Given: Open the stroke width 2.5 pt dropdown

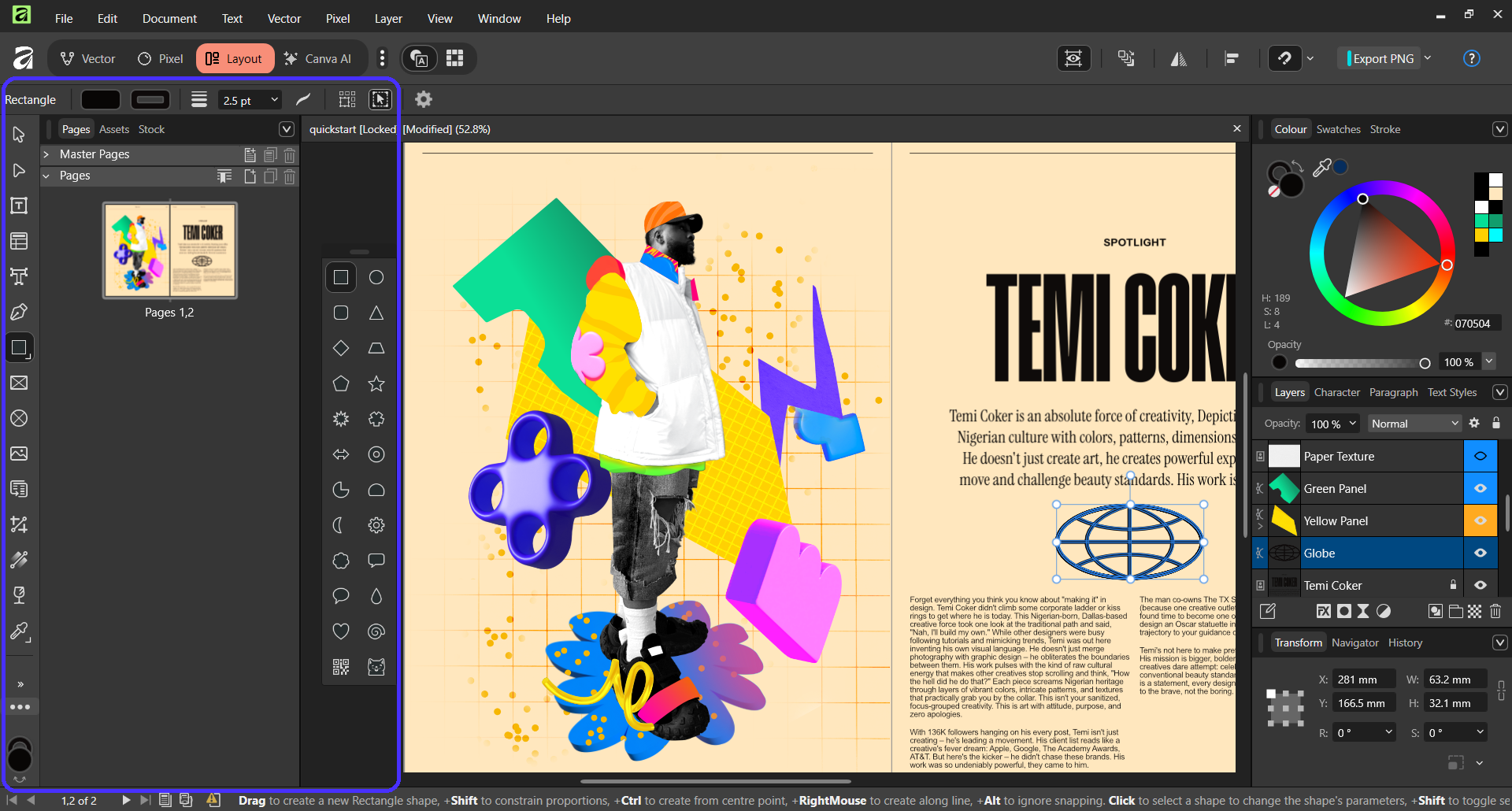Looking at the screenshot, I should pos(274,100).
